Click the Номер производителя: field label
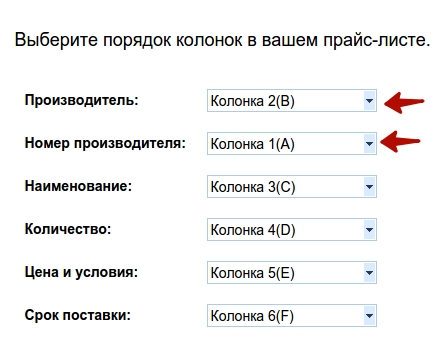 pyautogui.click(x=105, y=143)
